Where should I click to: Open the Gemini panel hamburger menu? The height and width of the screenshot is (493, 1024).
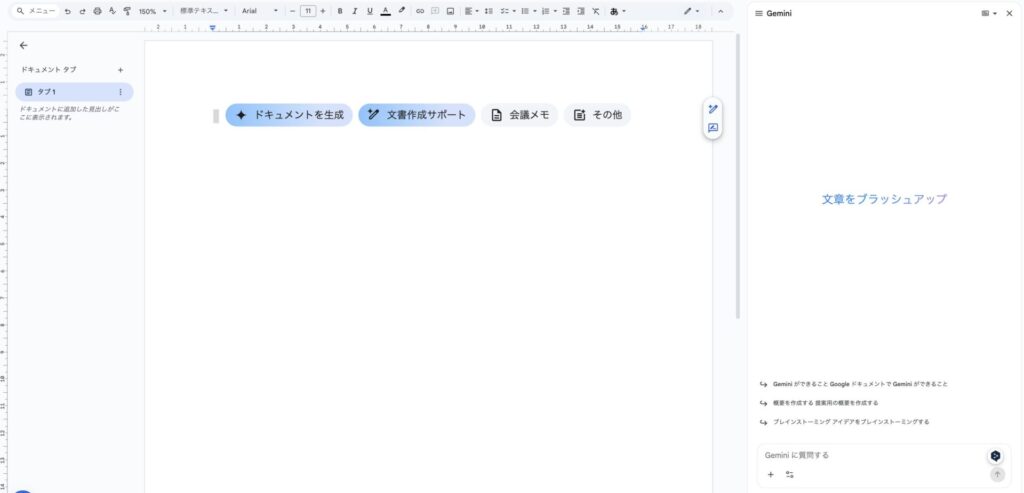pos(759,13)
